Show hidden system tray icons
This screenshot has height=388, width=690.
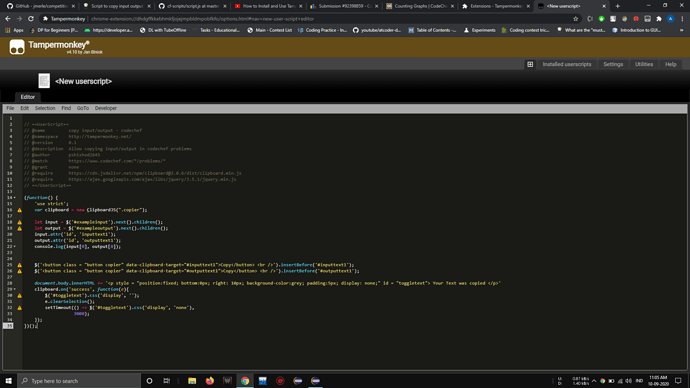point(594,381)
